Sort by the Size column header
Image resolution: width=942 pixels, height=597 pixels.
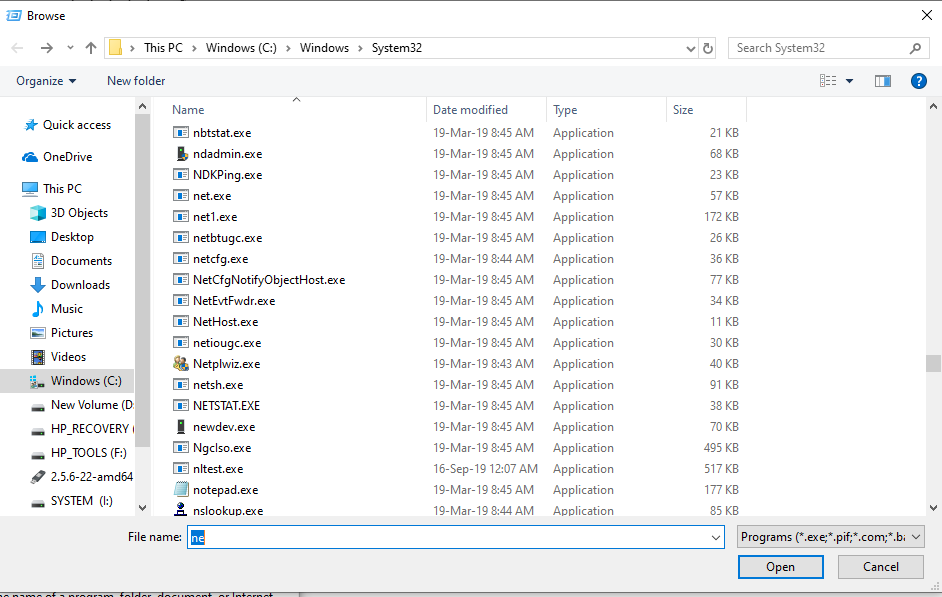pyautogui.click(x=683, y=110)
